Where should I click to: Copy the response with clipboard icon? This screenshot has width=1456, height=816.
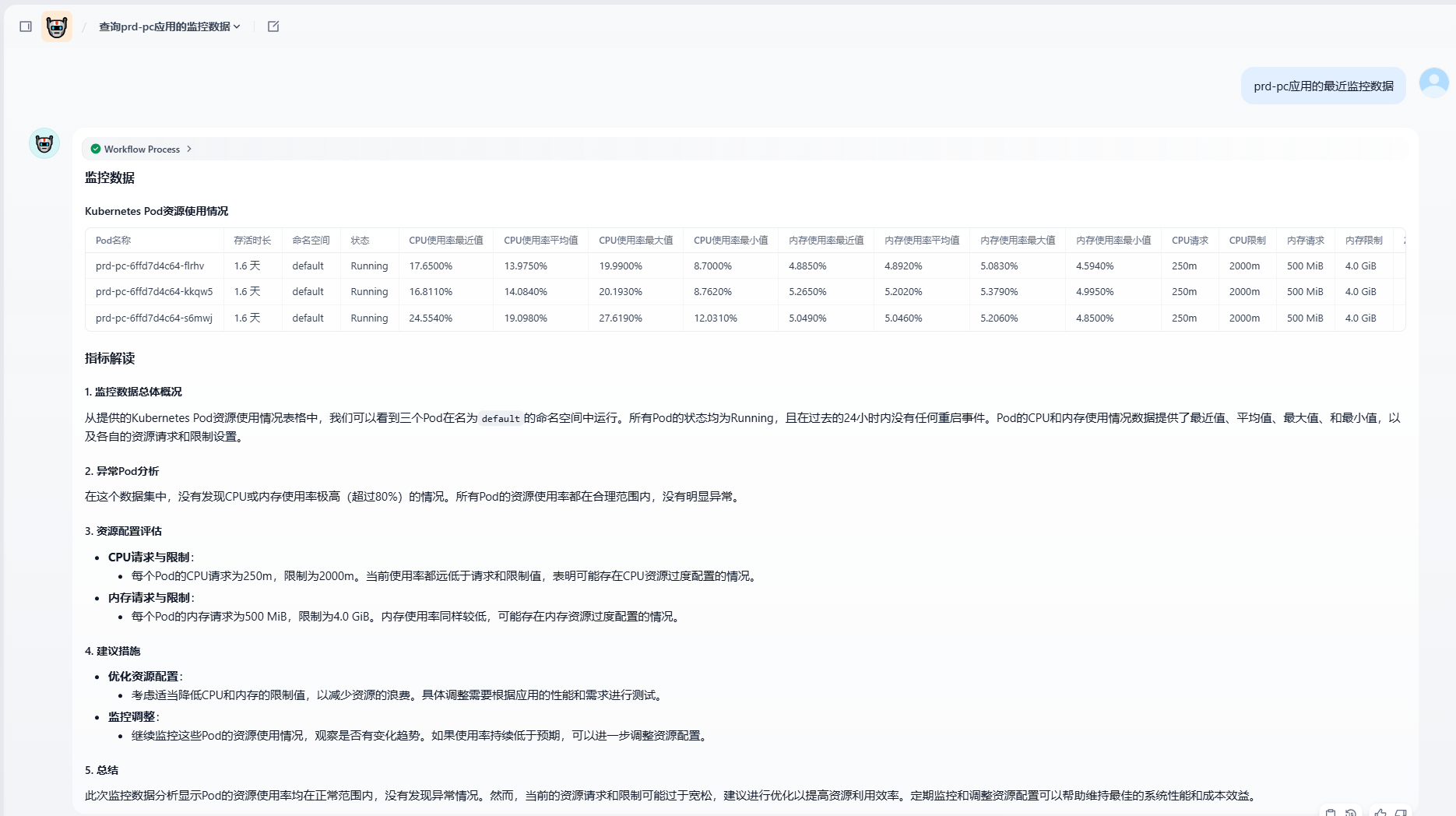tap(1331, 812)
